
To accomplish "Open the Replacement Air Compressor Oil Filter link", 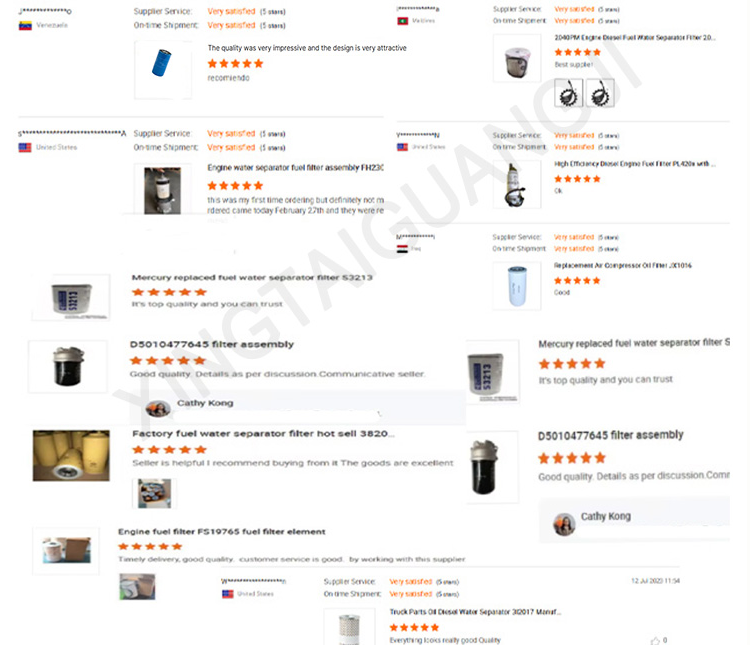I will 622,265.
